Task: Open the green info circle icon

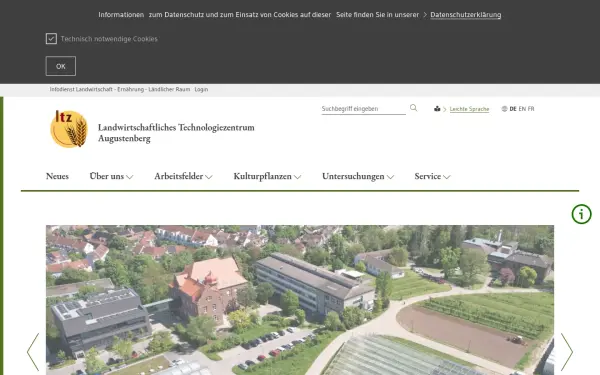Action: tap(581, 214)
